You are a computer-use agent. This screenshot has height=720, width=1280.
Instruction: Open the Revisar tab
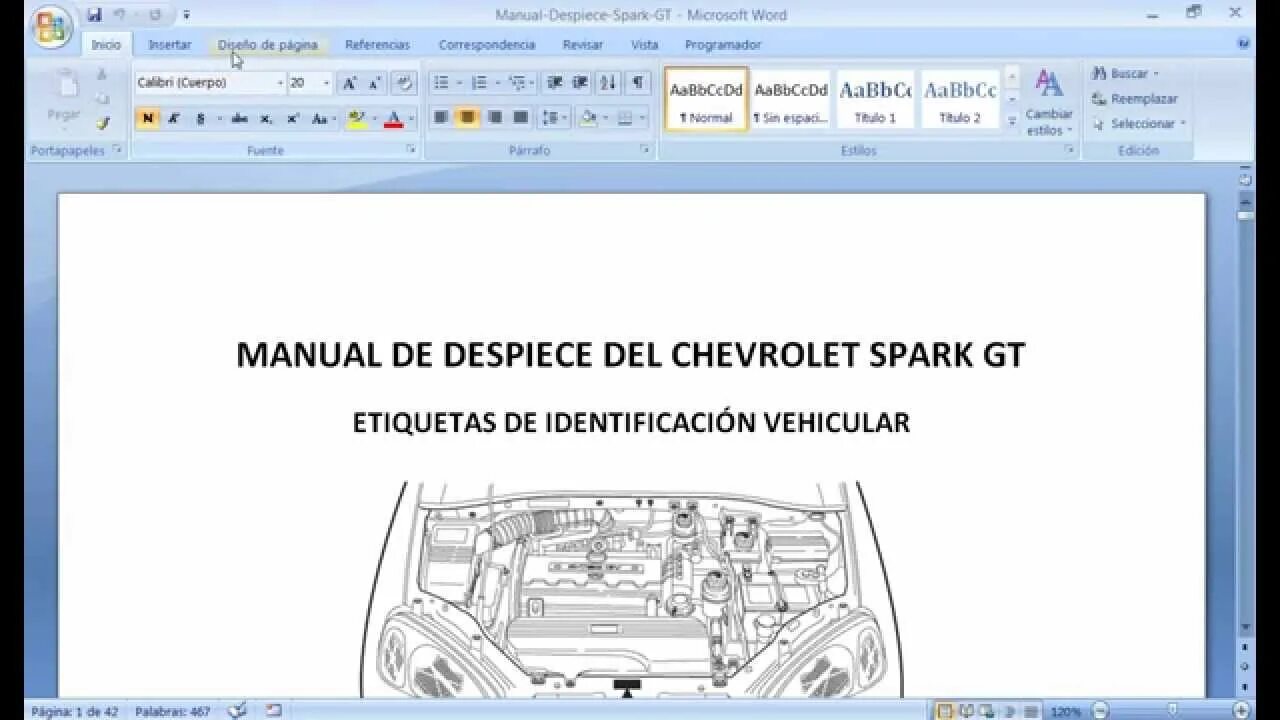[583, 45]
